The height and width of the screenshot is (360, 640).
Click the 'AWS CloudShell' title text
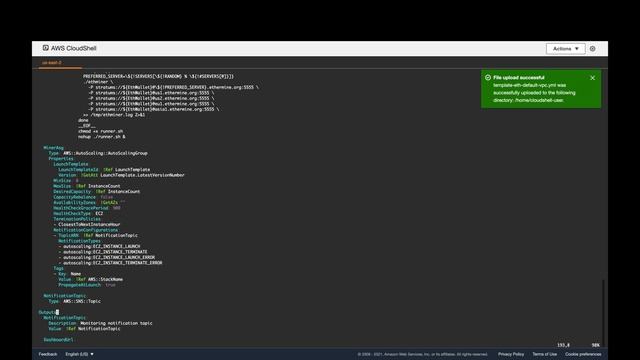73,48
